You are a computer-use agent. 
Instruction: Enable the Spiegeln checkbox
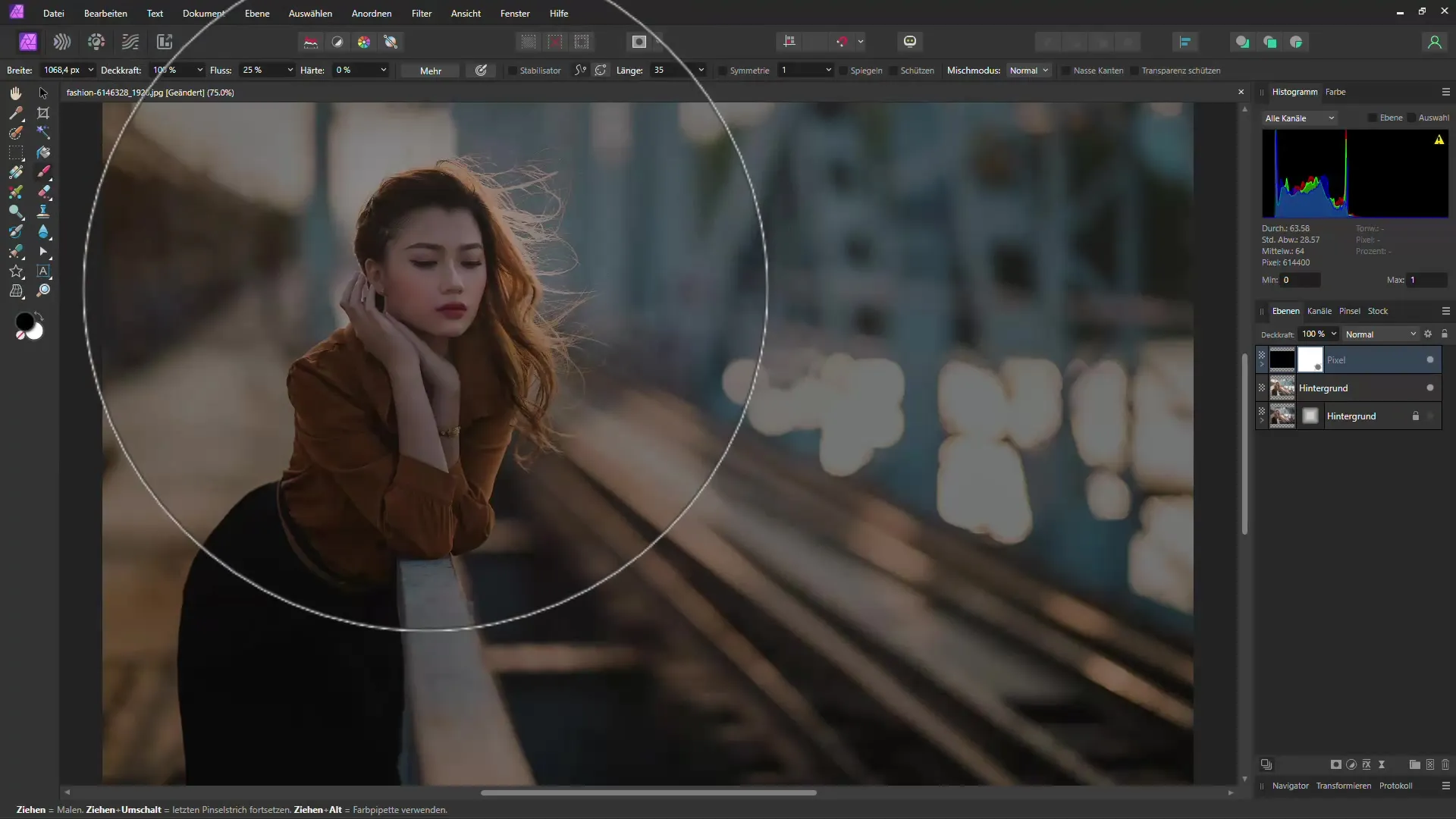tap(843, 71)
